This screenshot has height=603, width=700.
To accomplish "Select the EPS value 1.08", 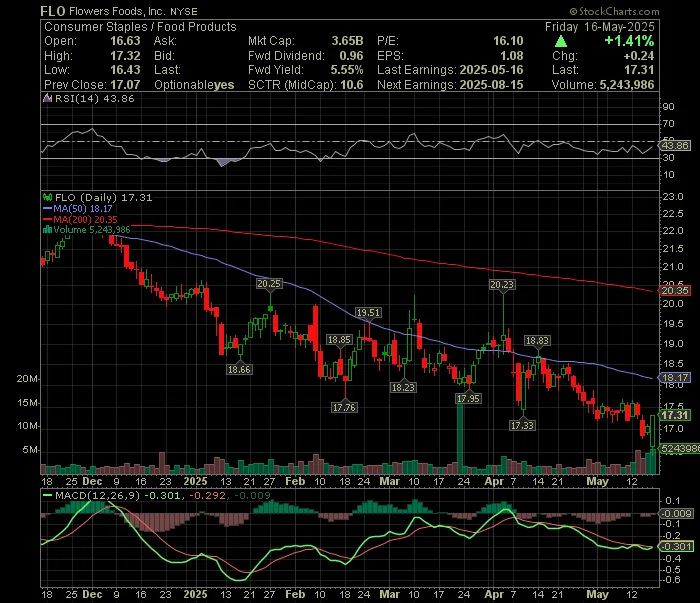I will click(512, 56).
